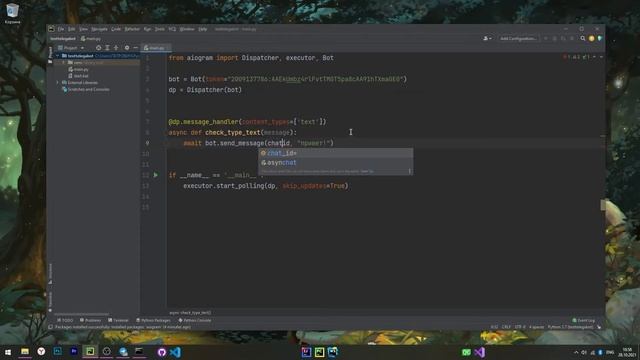
Task: Click the Search Everywhere magnifier icon
Action: [x=583, y=38]
